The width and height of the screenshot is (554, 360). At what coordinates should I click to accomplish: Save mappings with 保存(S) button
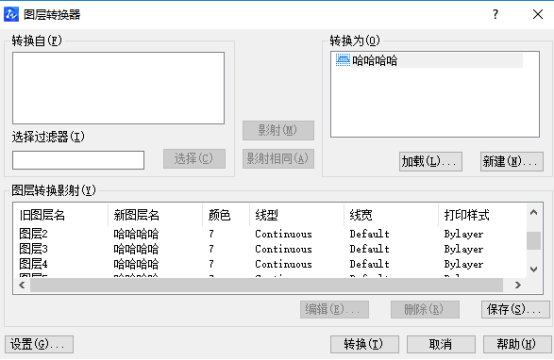pos(515,309)
